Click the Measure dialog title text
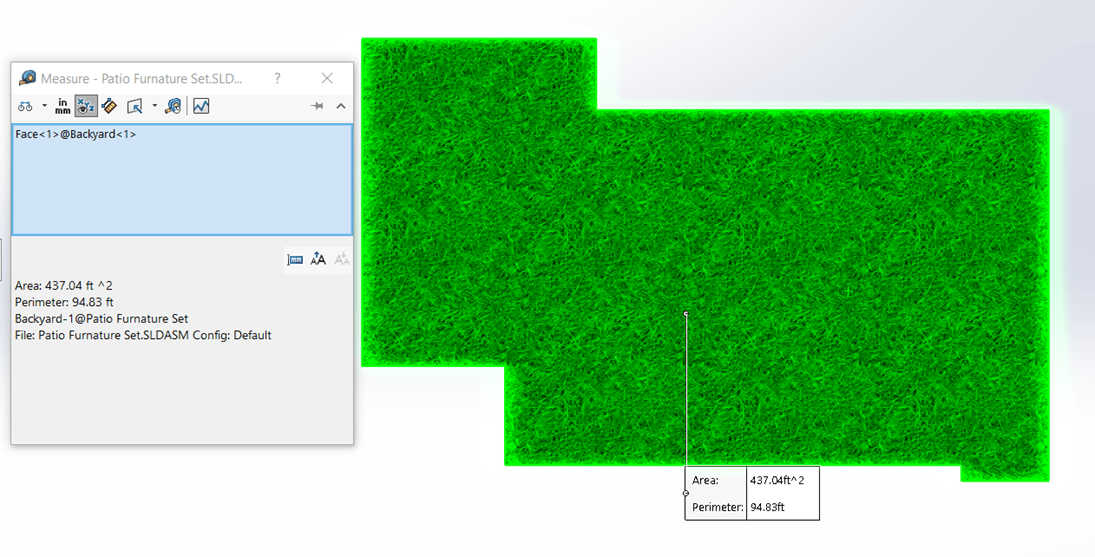The height and width of the screenshot is (557, 1095). point(141,79)
